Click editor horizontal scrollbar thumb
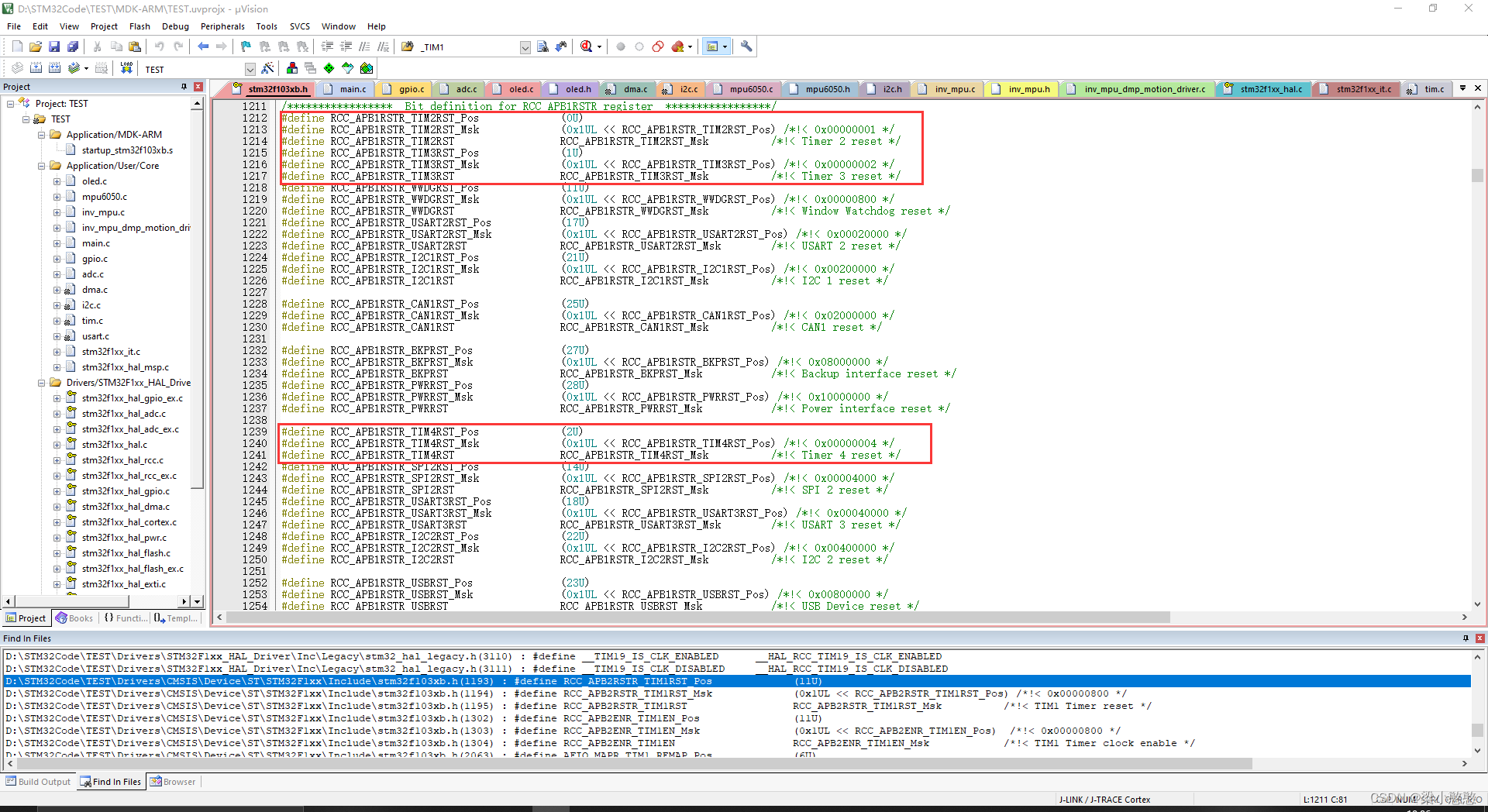Screen dimensions: 1488x812 pyautogui.click(x=697, y=618)
